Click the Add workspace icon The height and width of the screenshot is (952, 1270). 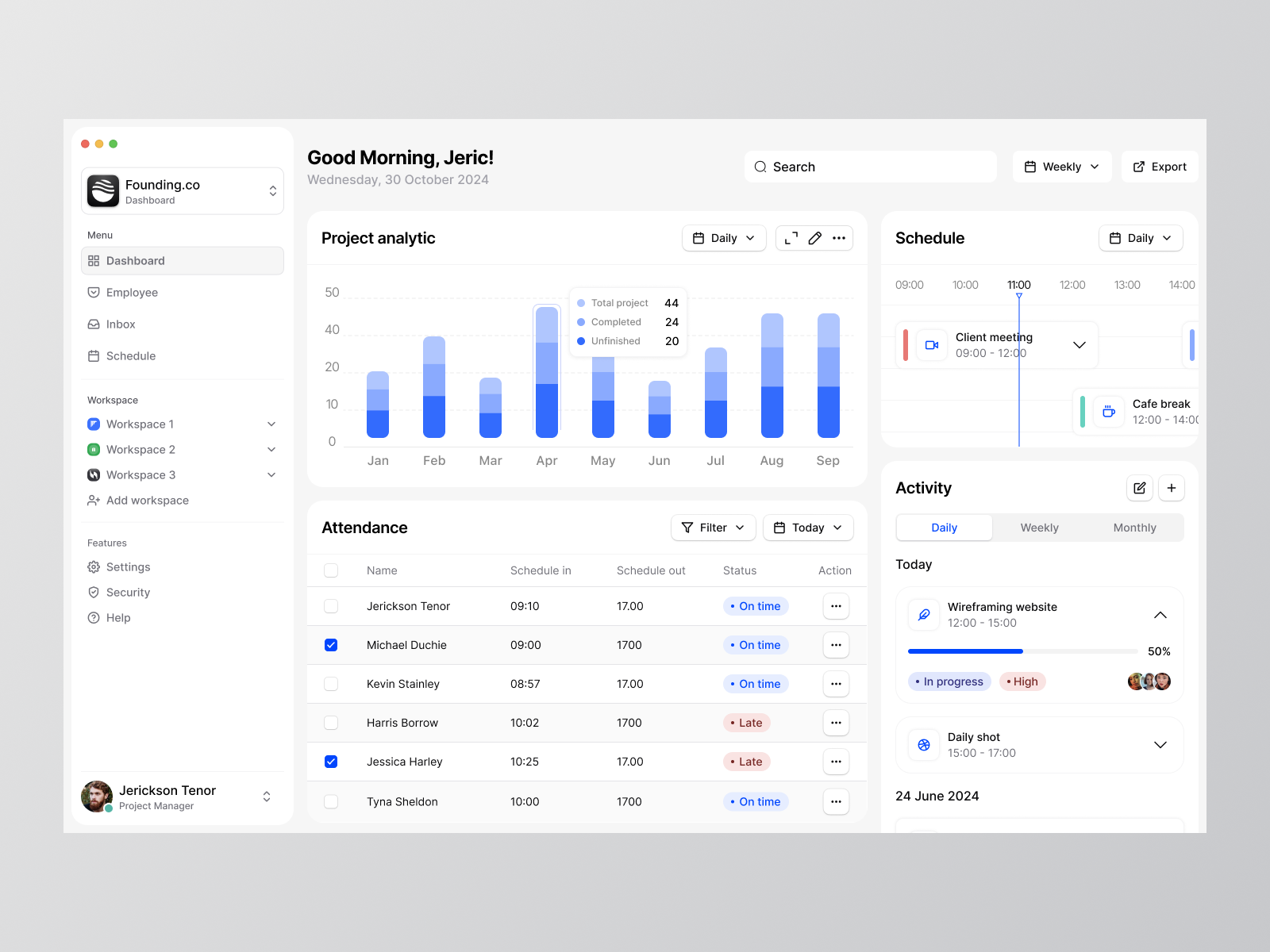tap(94, 500)
